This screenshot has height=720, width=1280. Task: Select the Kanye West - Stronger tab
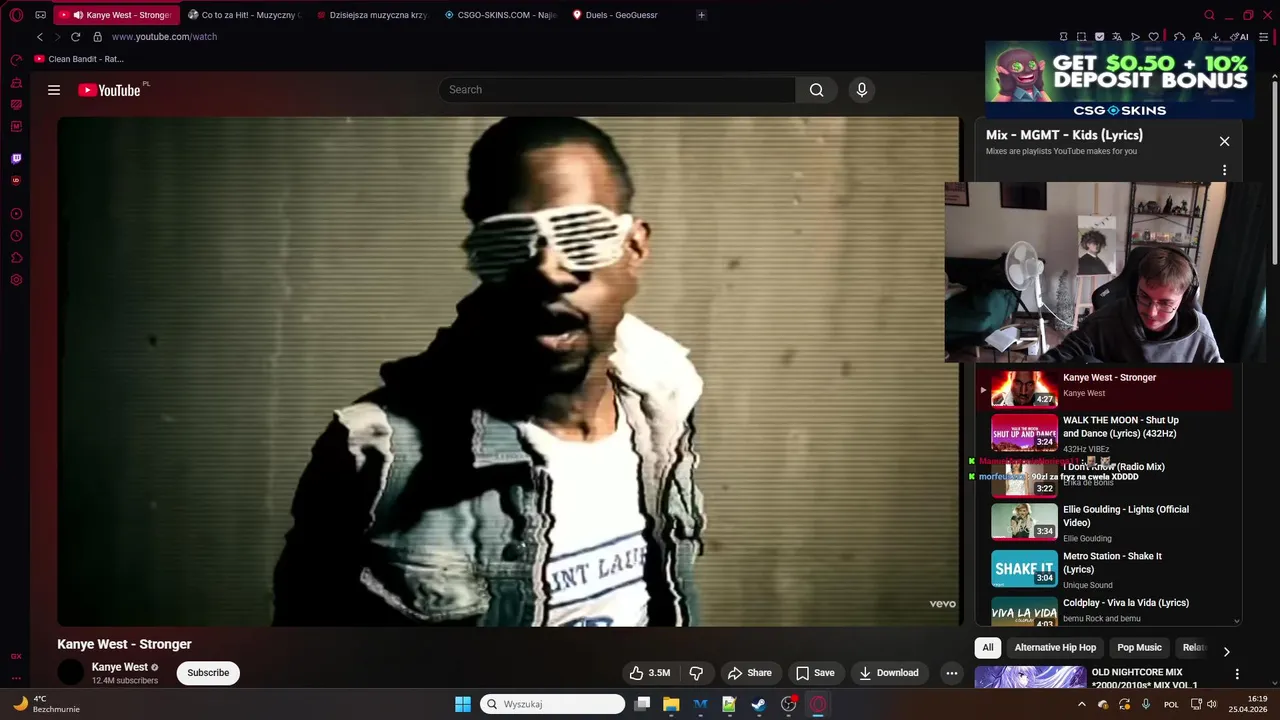point(117,15)
